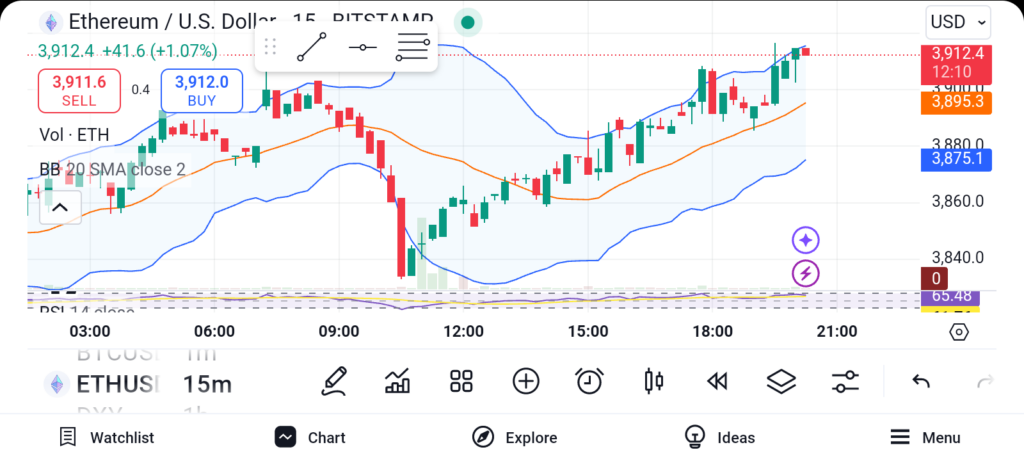Grab the floating toolbar drag handle
The image size is (1024, 461).
point(270,47)
